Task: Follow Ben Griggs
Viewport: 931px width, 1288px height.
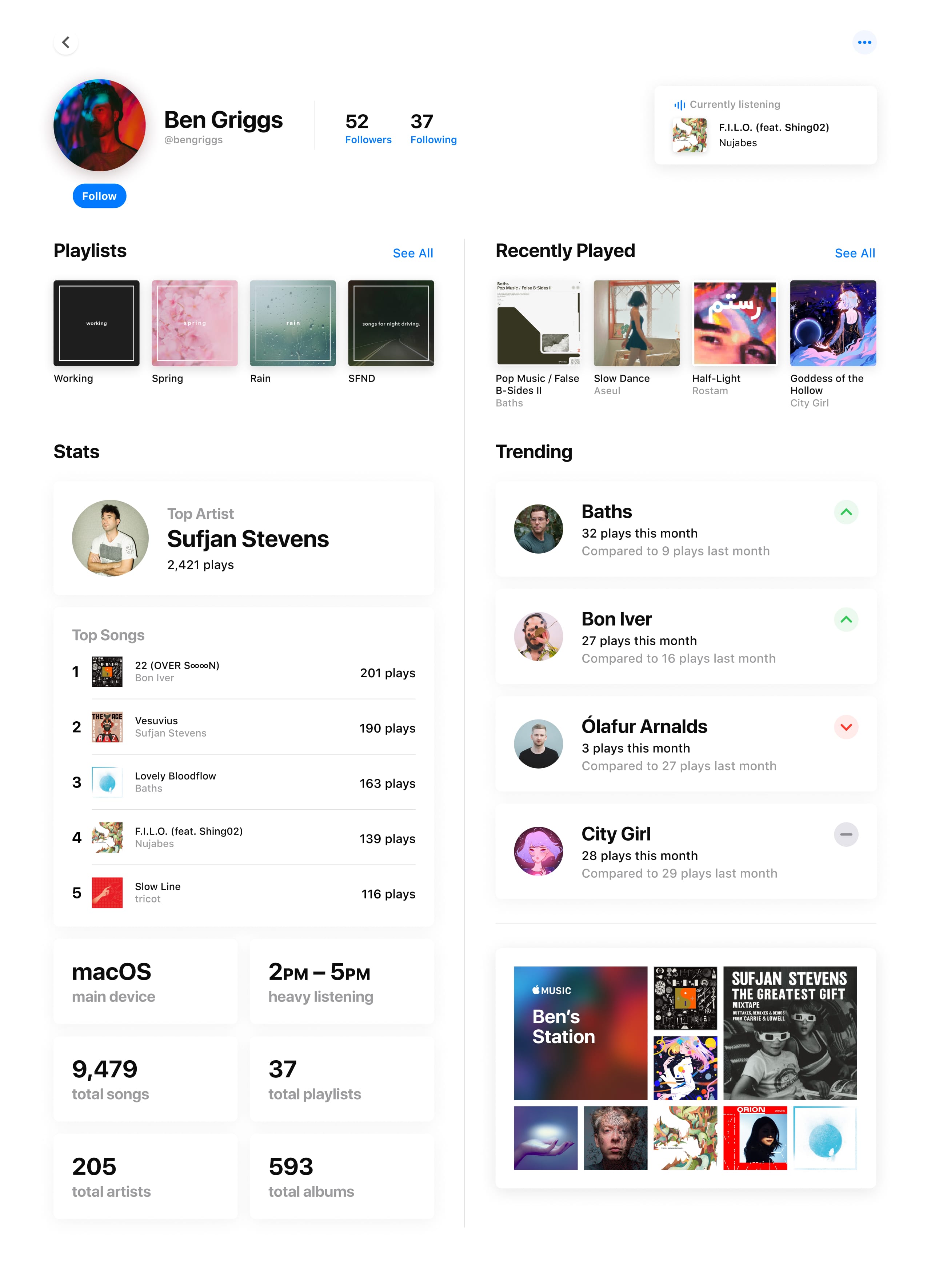Action: [x=99, y=196]
